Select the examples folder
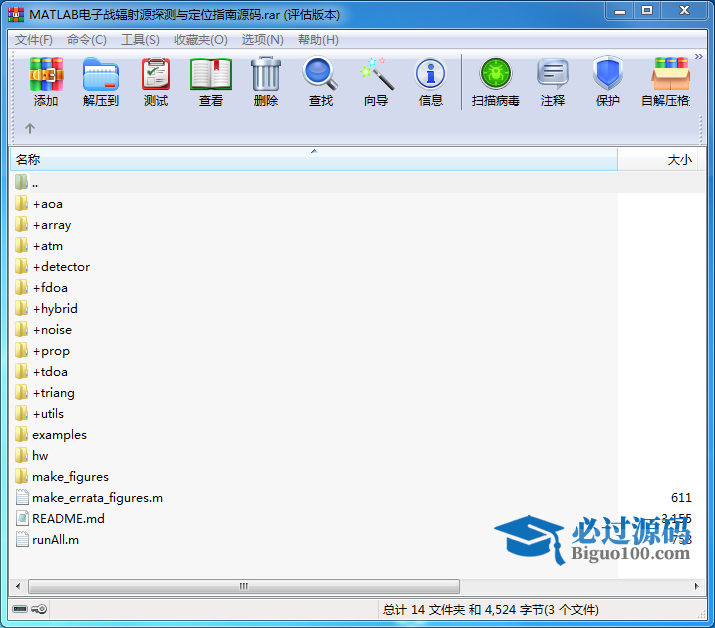The width and height of the screenshot is (715, 628). tap(51, 435)
